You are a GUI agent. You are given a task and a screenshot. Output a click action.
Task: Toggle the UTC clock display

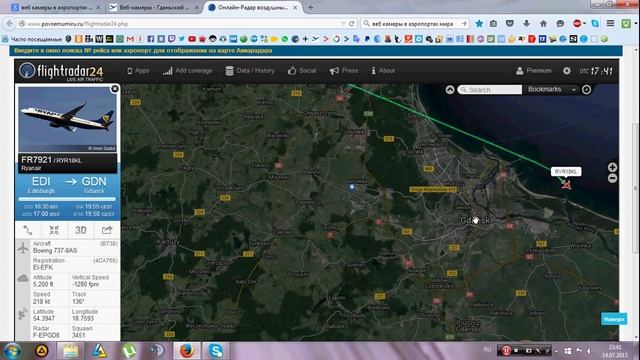pos(596,71)
